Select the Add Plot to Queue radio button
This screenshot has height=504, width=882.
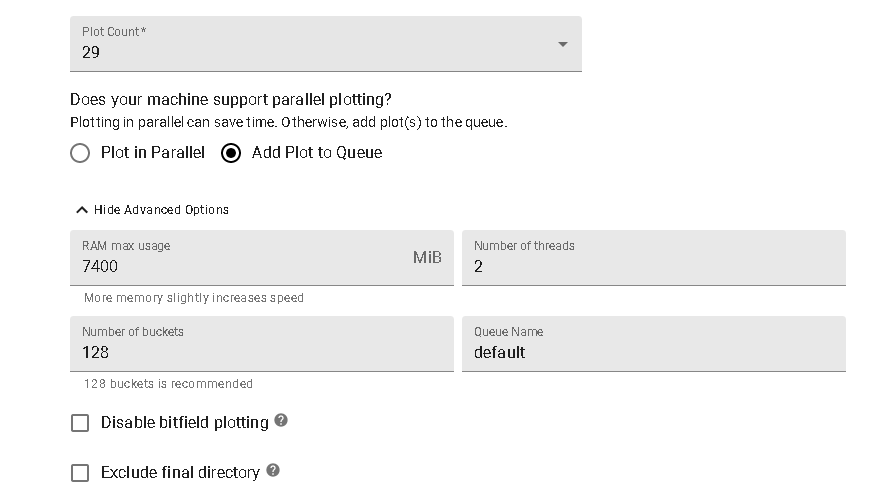[x=231, y=153]
